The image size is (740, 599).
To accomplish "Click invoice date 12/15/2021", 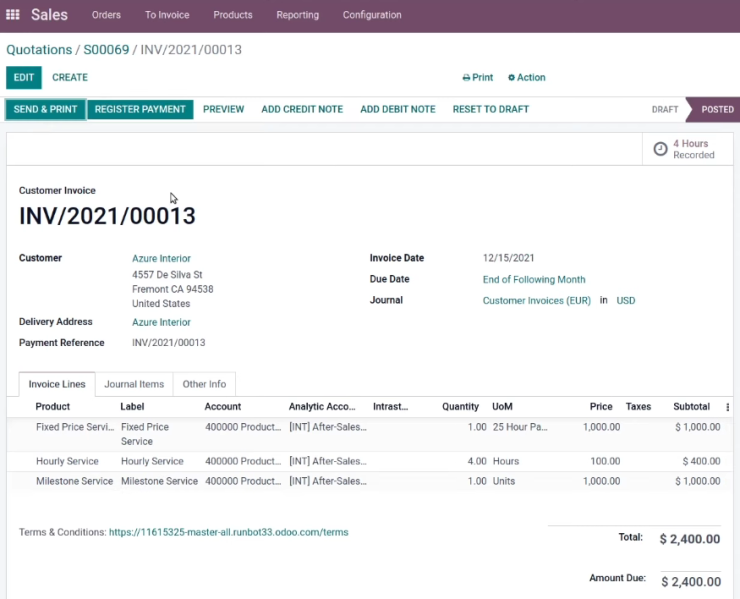I will pos(508,258).
